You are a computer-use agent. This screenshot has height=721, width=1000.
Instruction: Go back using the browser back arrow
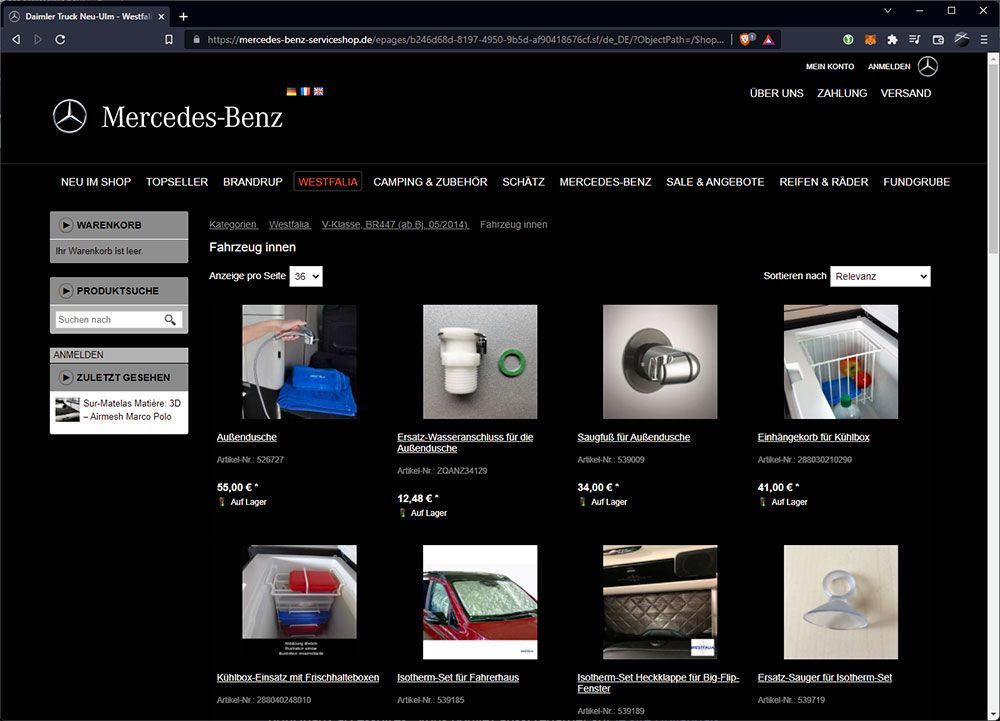pos(16,40)
